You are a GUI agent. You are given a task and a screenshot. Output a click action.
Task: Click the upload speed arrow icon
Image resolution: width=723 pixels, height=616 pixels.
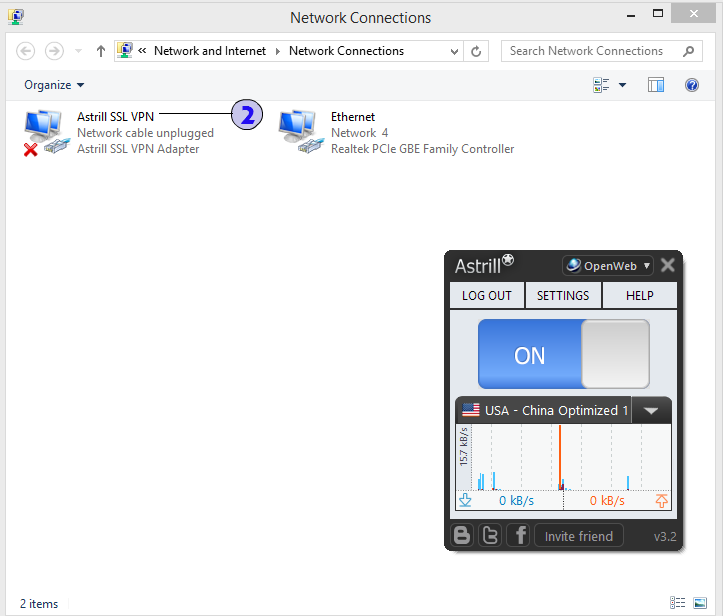[662, 500]
